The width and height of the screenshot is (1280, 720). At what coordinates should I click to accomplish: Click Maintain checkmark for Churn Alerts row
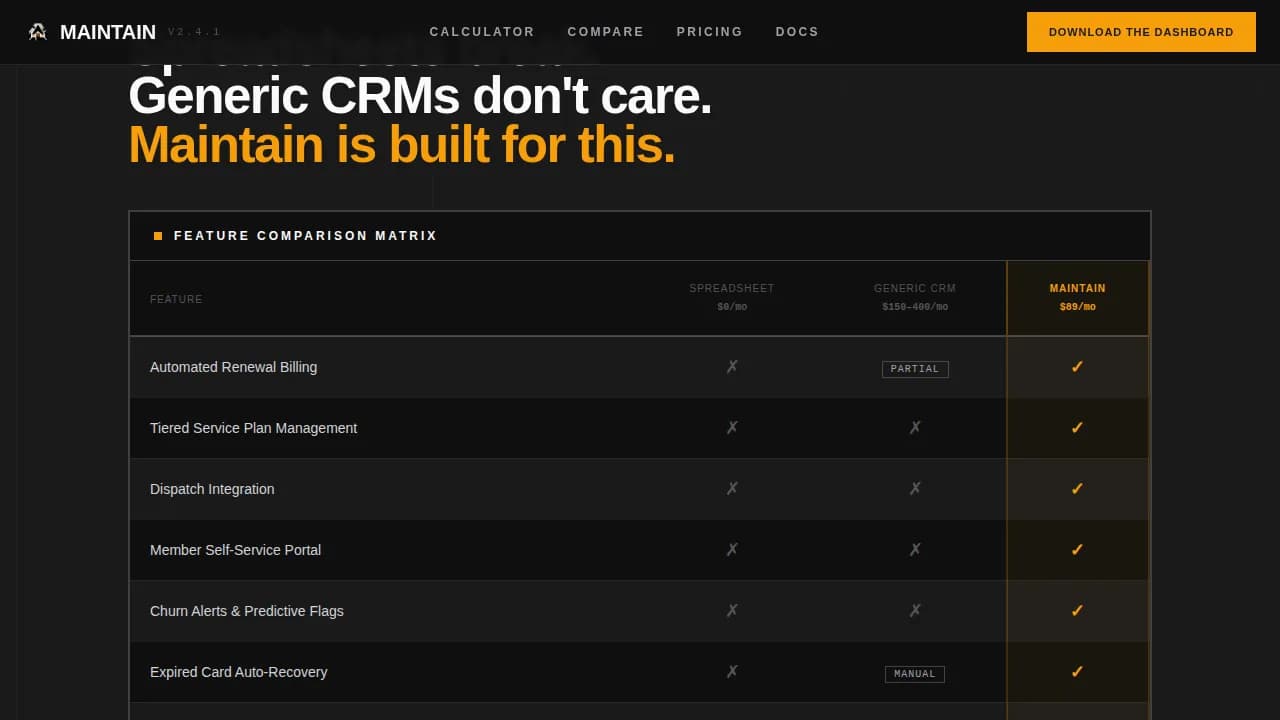pyautogui.click(x=1077, y=611)
